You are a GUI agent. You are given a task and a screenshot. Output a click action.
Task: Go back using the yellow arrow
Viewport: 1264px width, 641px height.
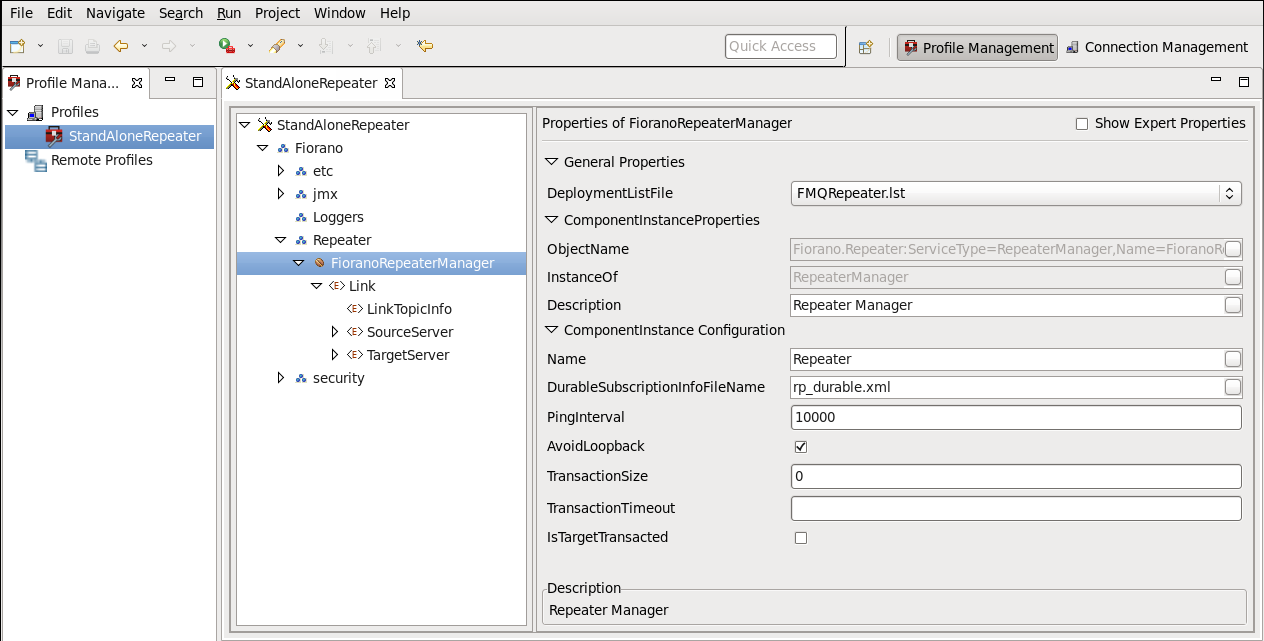pyautogui.click(x=121, y=46)
